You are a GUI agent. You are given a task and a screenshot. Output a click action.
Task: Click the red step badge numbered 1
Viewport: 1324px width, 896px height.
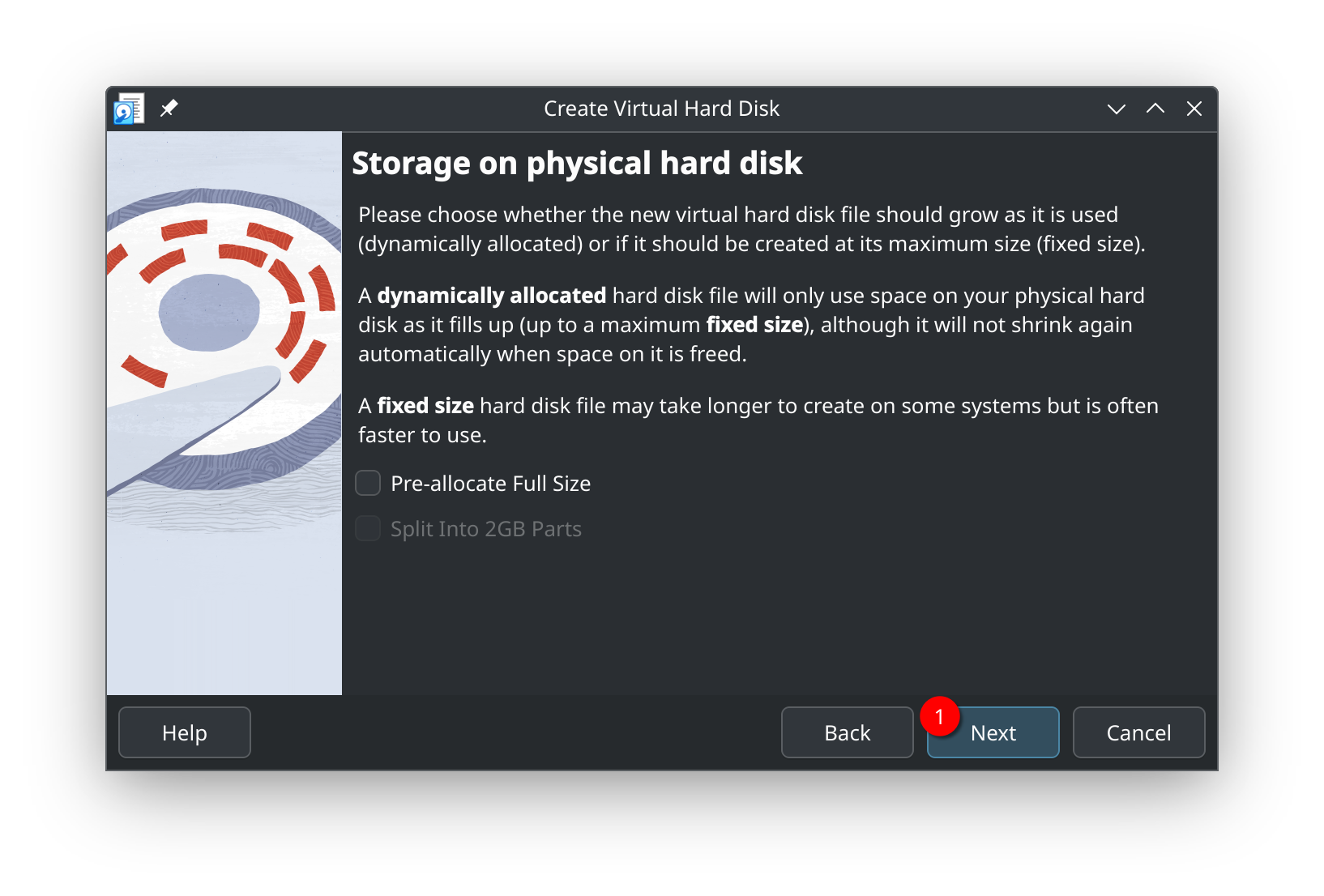pos(940,715)
